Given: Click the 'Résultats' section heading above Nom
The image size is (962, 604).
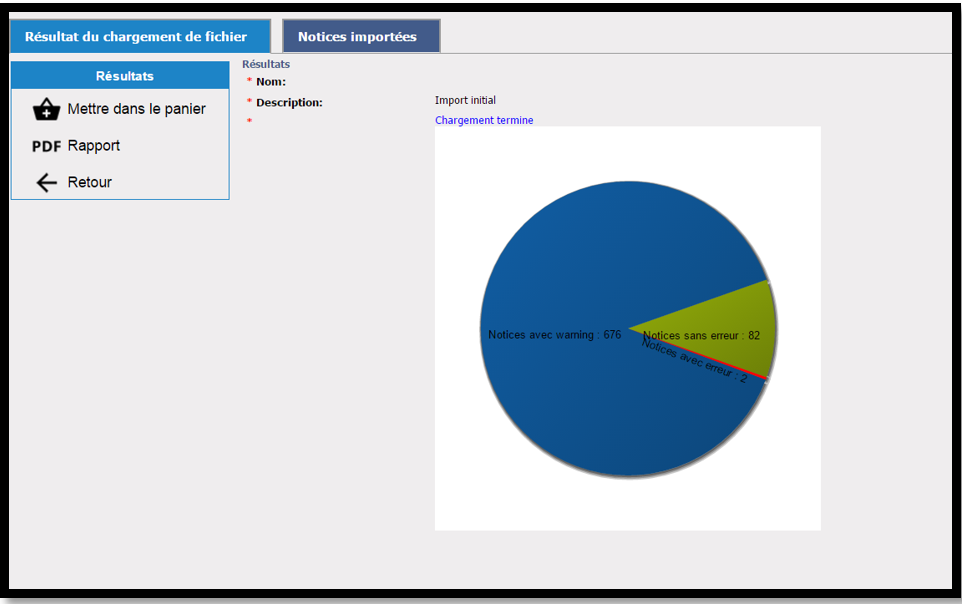Looking at the screenshot, I should point(266,64).
